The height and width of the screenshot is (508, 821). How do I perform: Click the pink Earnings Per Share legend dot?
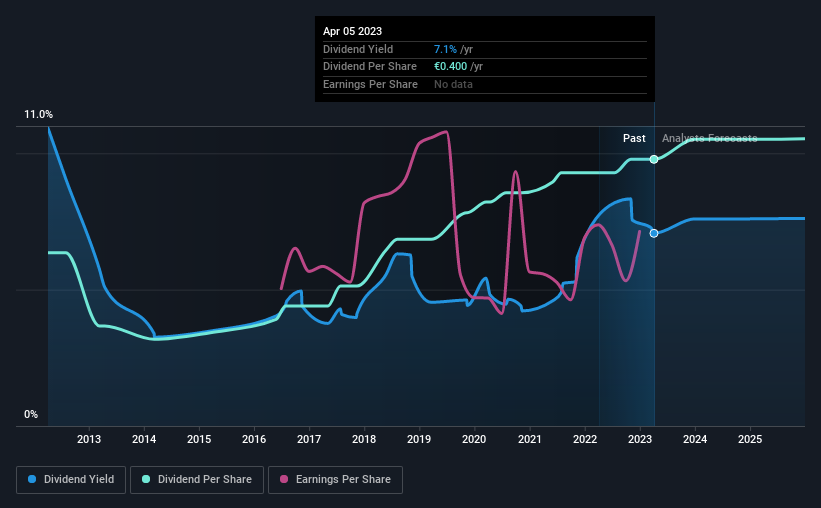[x=284, y=479]
